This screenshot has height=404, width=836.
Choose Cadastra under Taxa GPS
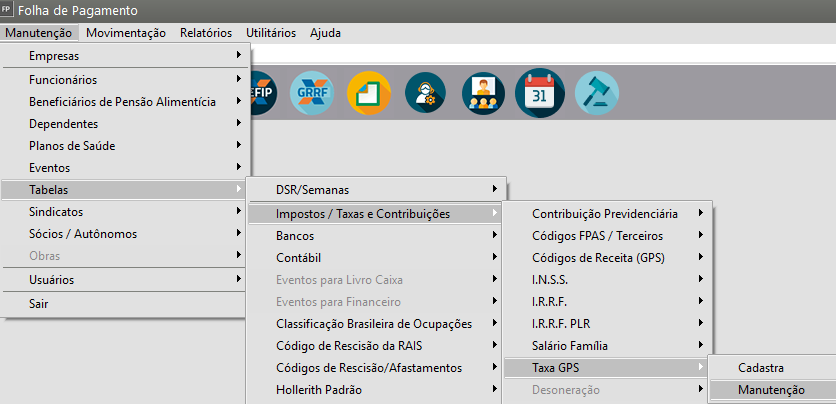click(761, 368)
